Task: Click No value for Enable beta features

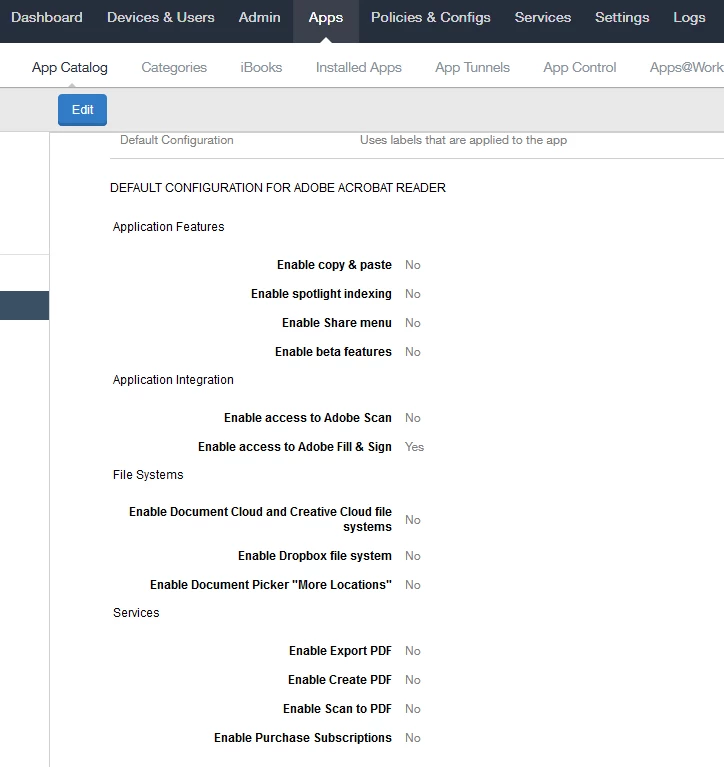Action: 412,352
